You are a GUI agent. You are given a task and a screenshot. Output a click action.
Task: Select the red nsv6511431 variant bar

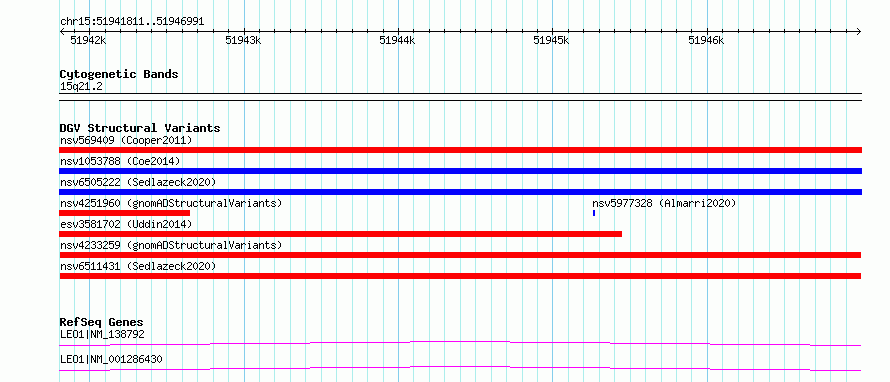[460, 276]
